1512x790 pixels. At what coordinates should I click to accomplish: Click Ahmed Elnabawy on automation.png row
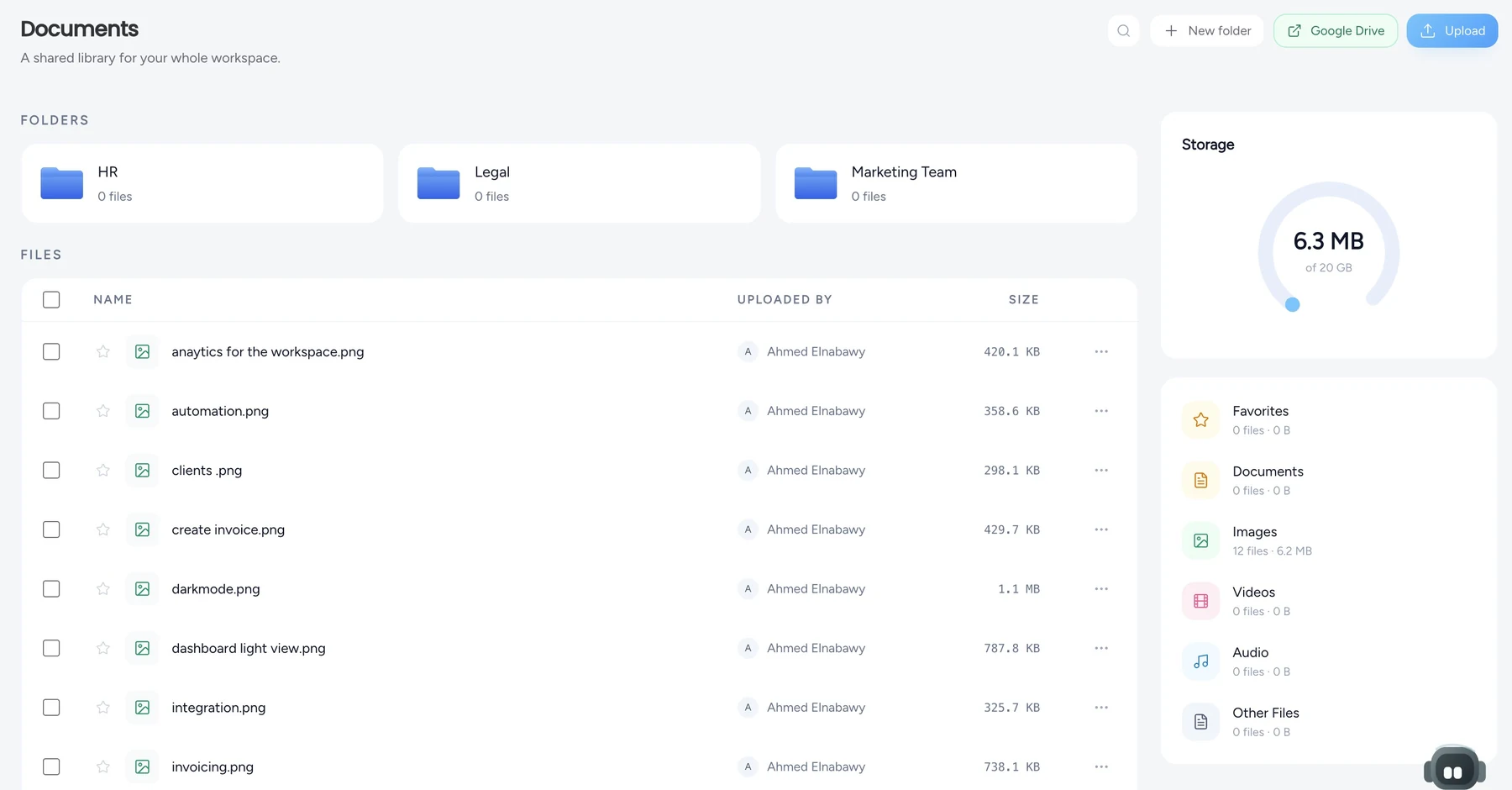(816, 411)
